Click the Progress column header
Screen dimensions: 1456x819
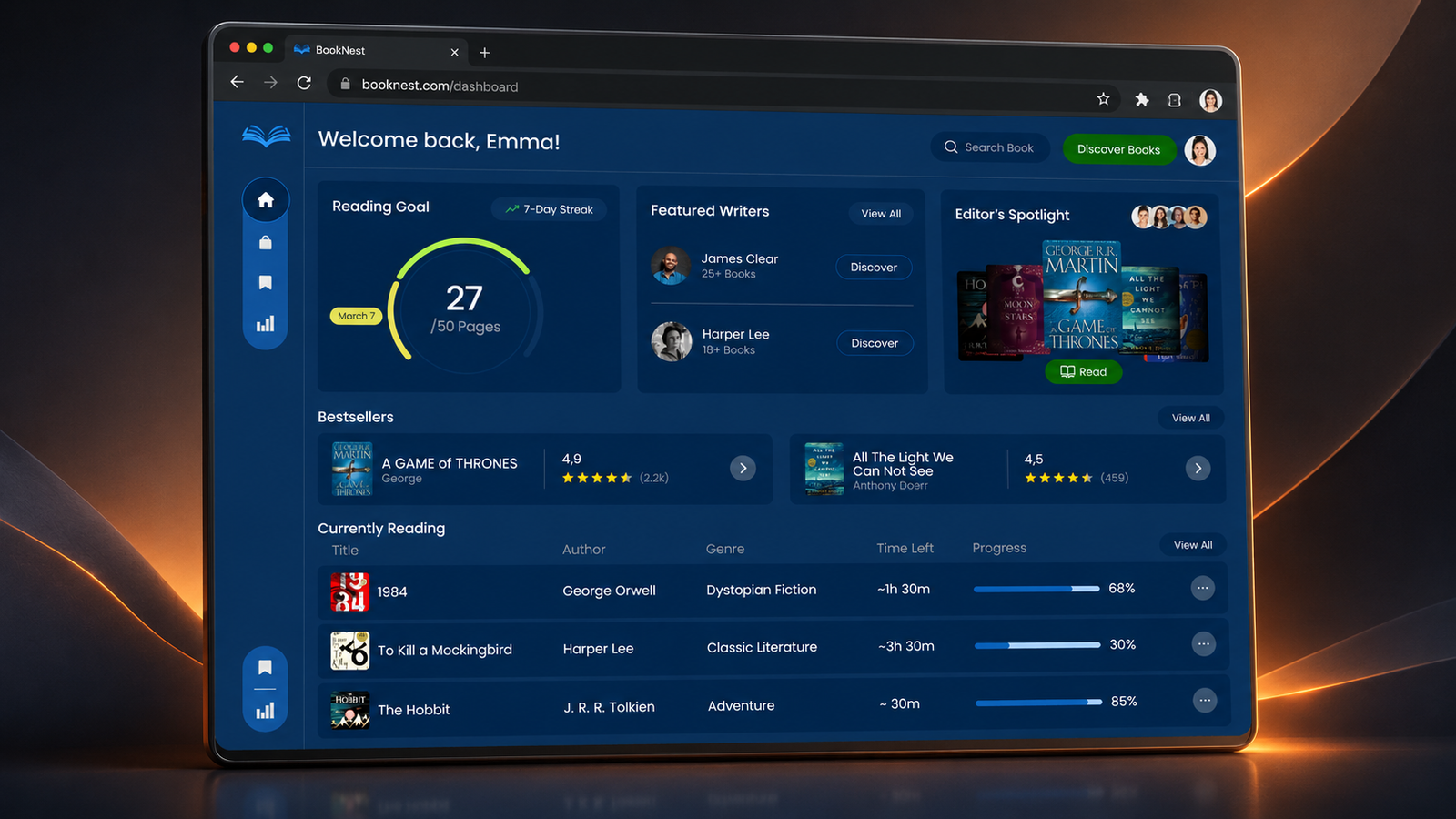[999, 548]
